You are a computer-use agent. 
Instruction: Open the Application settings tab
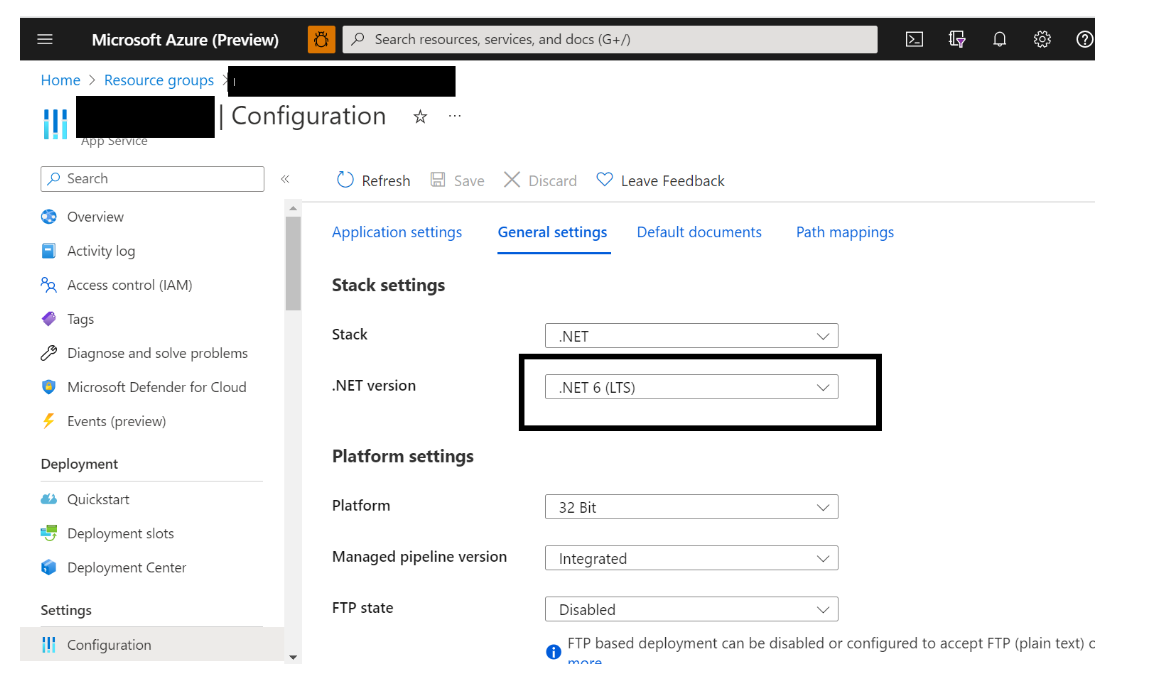coord(397,232)
